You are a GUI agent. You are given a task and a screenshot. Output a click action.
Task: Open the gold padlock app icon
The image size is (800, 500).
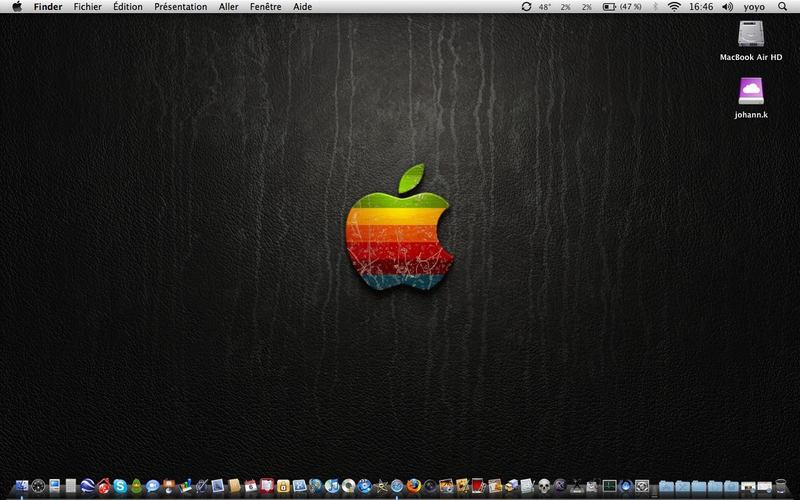pyautogui.click(x=283, y=486)
